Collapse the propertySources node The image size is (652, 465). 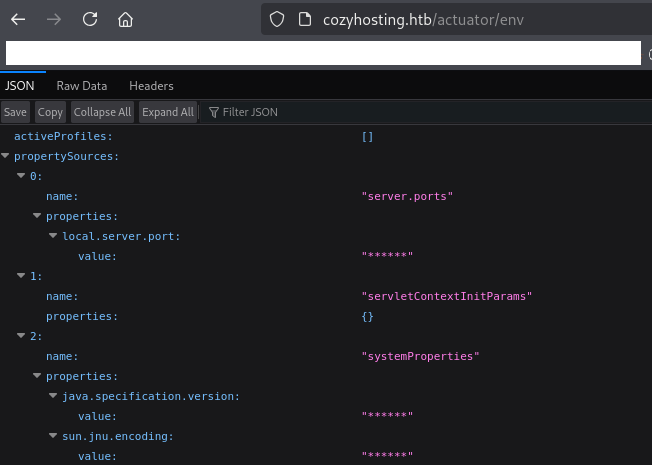pyautogui.click(x=6, y=156)
